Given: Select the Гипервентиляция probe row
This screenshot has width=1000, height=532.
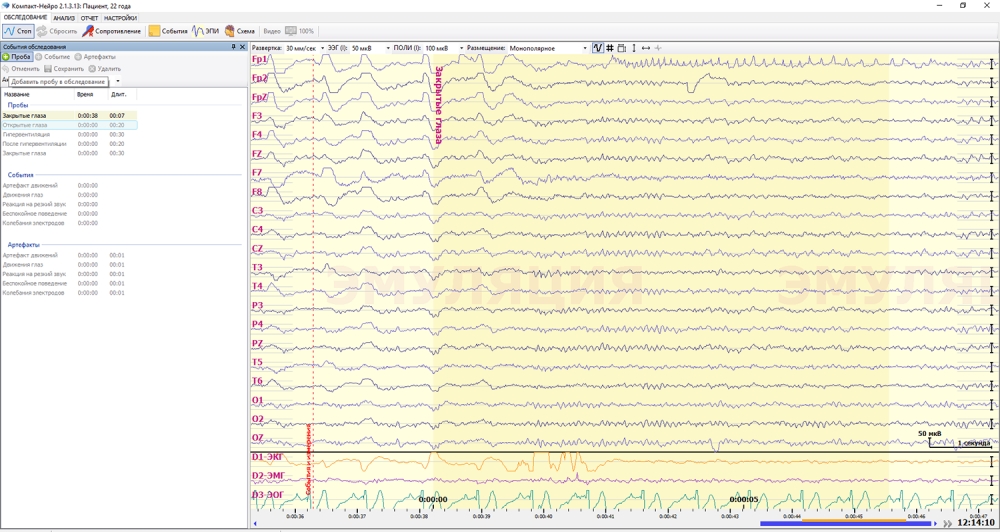Looking at the screenshot, I should pyautogui.click(x=35, y=134).
